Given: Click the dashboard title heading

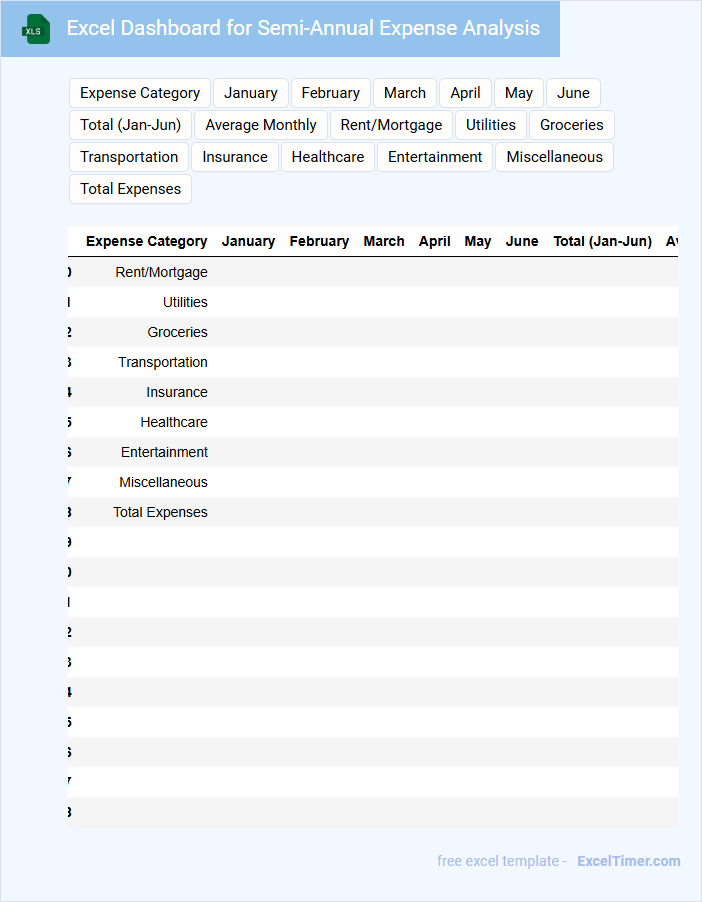Looking at the screenshot, I should tap(303, 28).
